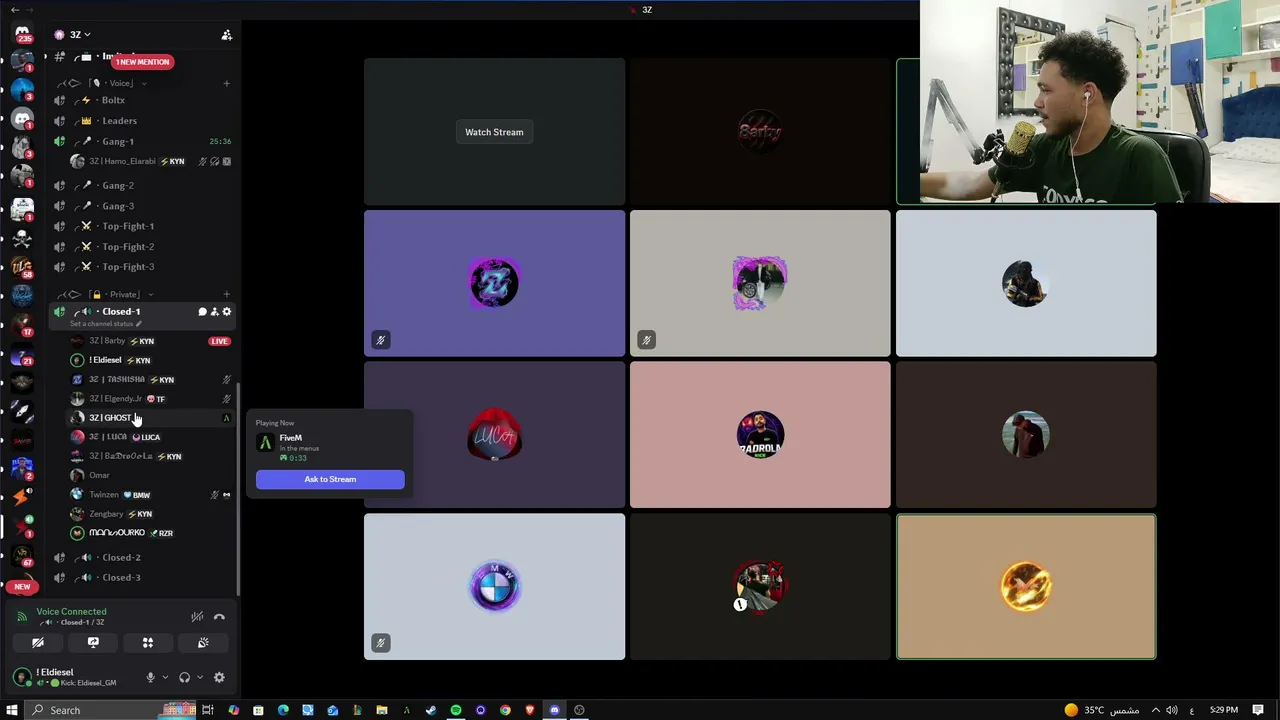
Task: Create invite for Closed-1 channel
Action: [214, 312]
